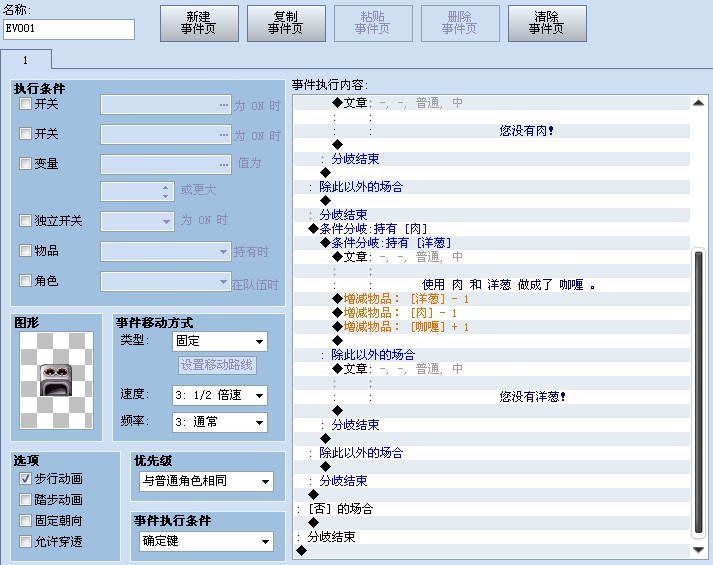The image size is (713, 565).
Task: Check the 角色 condition checkbox
Action: tap(25, 280)
